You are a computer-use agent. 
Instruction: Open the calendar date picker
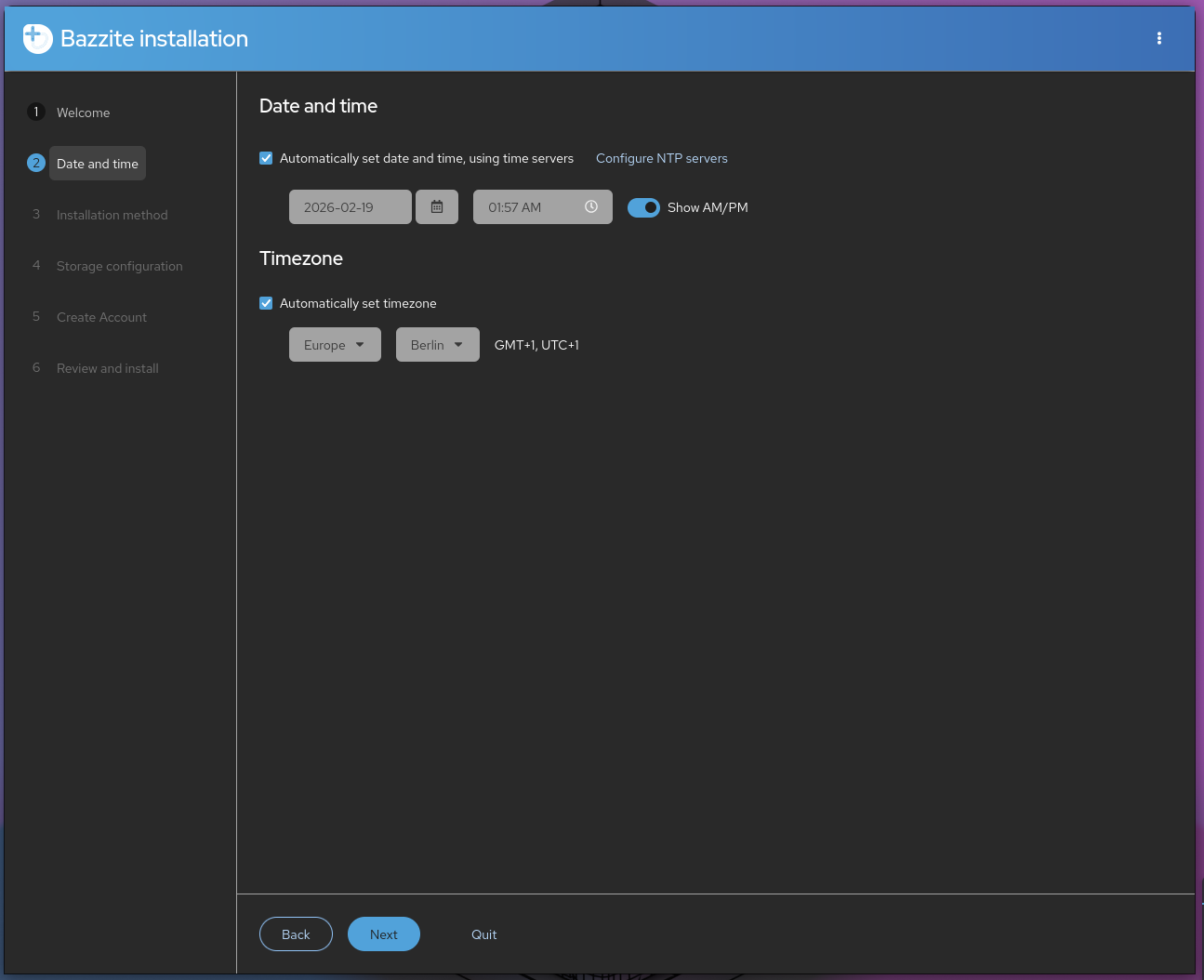(437, 206)
